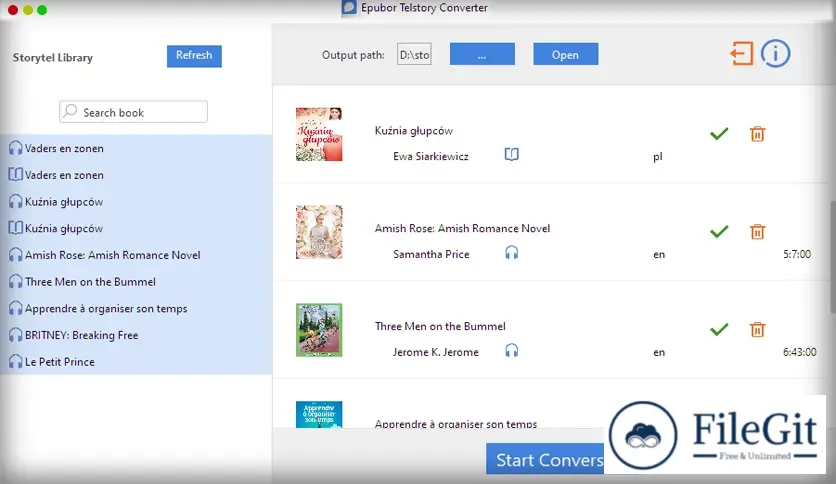Image resolution: width=836 pixels, height=484 pixels.
Task: Open Kuźnia głupców cover thumbnail
Action: tap(319, 134)
